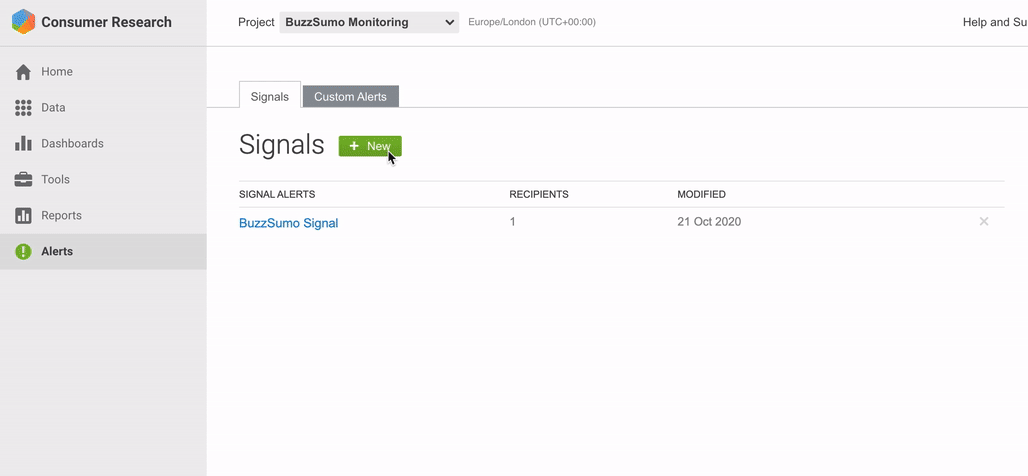Delete BuzzSumo Signal with the X icon
Screen dimensions: 1028x476
tap(984, 222)
